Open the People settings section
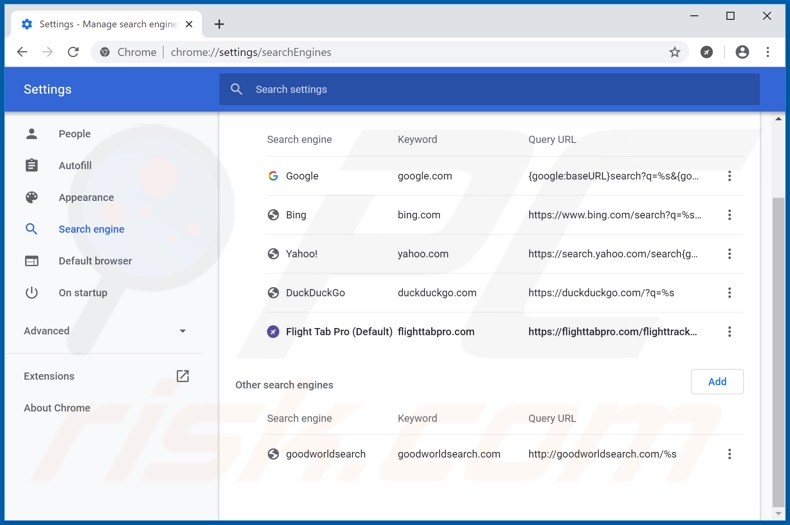The image size is (790, 525). [x=75, y=134]
